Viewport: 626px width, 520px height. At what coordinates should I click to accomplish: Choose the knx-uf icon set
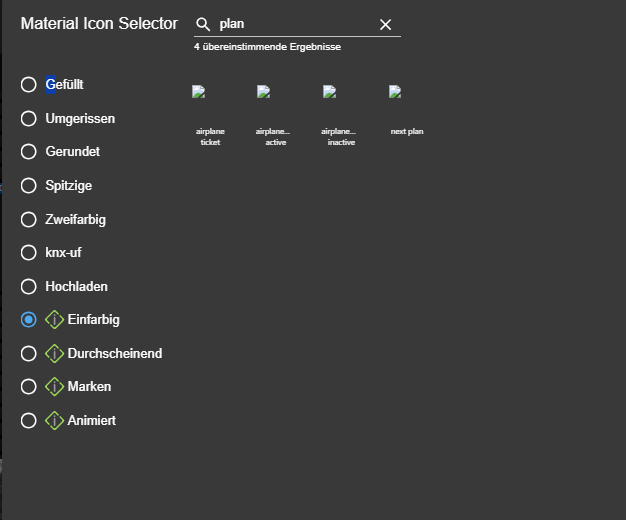29,253
